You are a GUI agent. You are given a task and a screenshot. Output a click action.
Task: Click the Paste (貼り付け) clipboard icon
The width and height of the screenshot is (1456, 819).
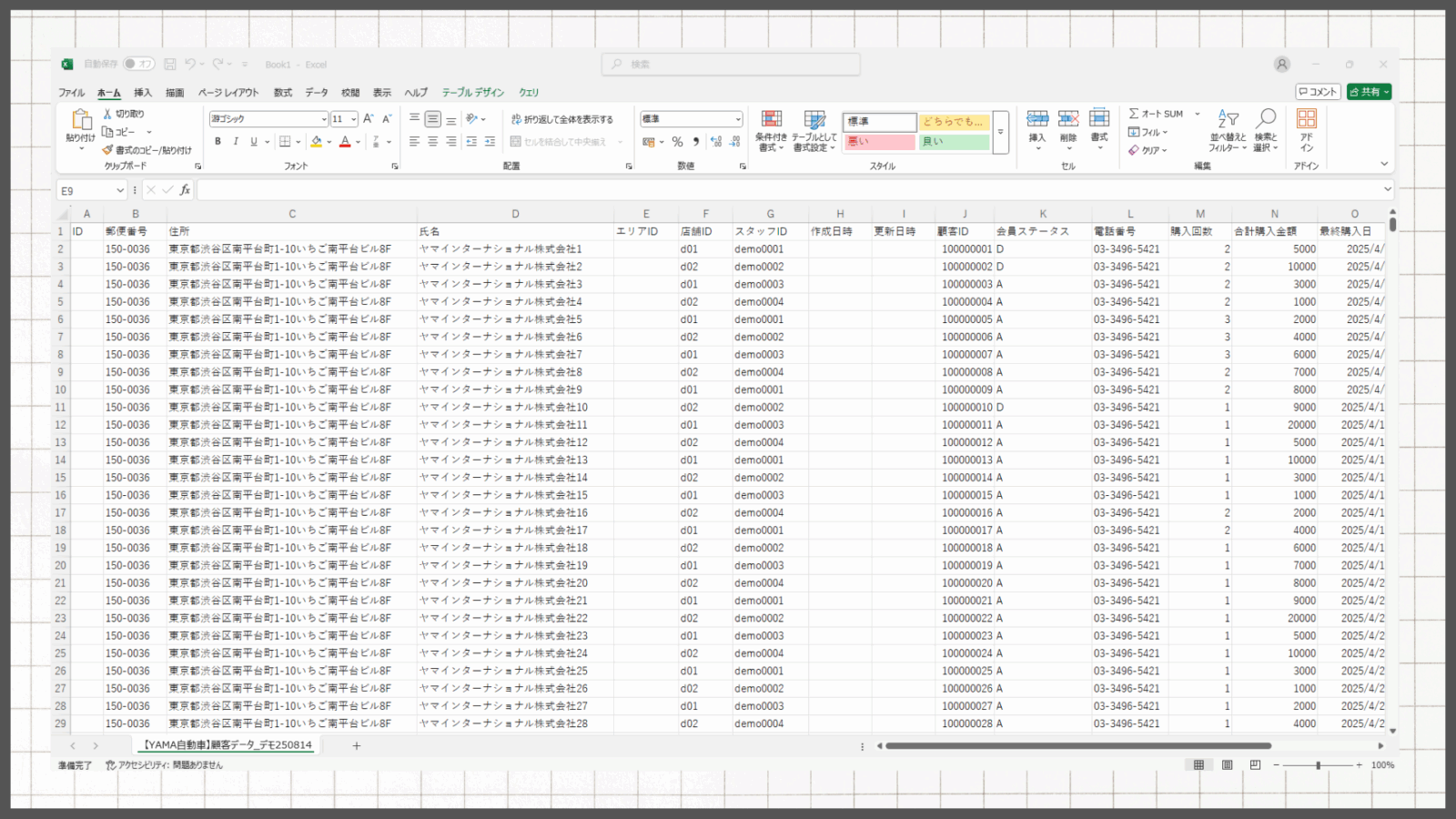click(x=80, y=120)
